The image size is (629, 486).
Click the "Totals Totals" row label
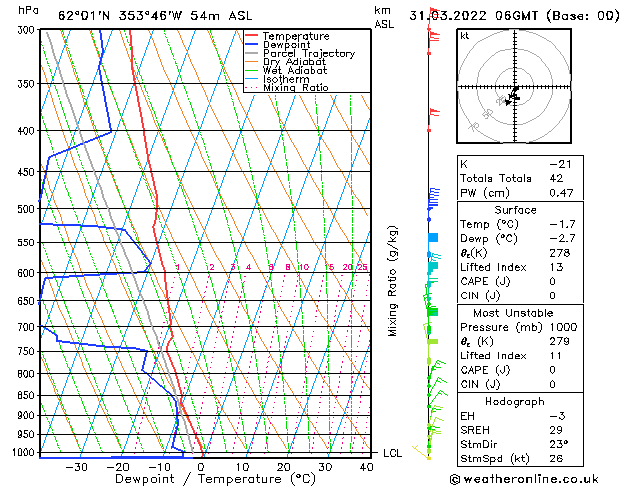[x=495, y=178]
